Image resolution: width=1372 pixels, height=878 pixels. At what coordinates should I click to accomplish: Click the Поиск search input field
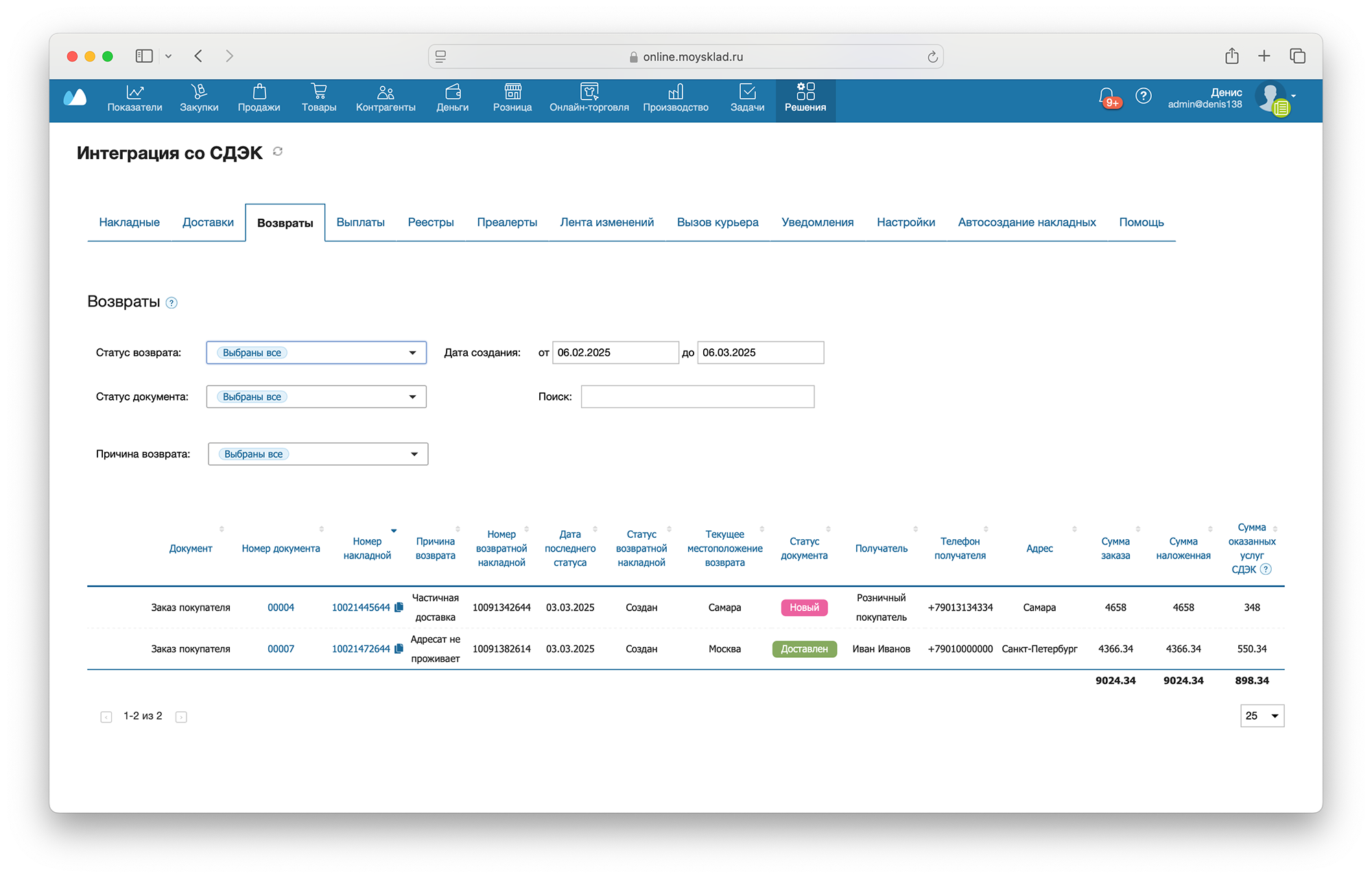697,396
